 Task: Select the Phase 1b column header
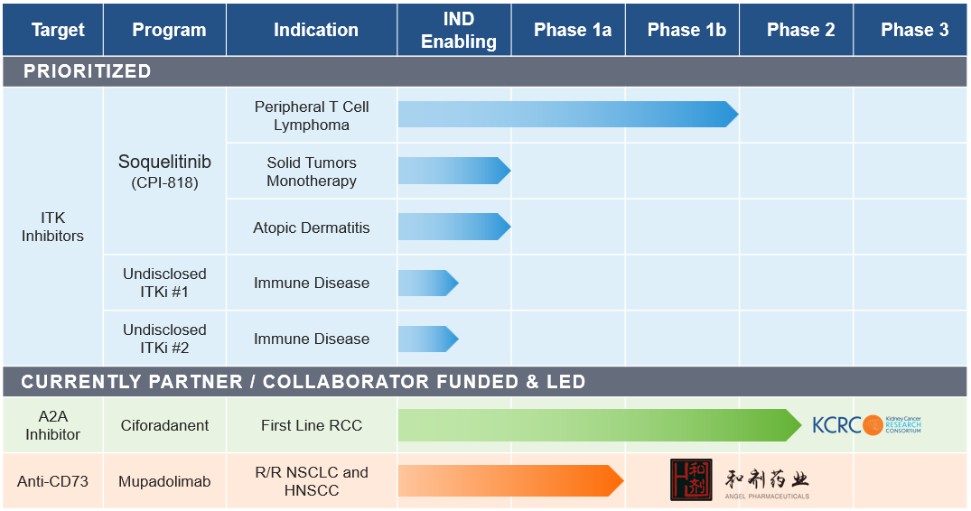(686, 30)
